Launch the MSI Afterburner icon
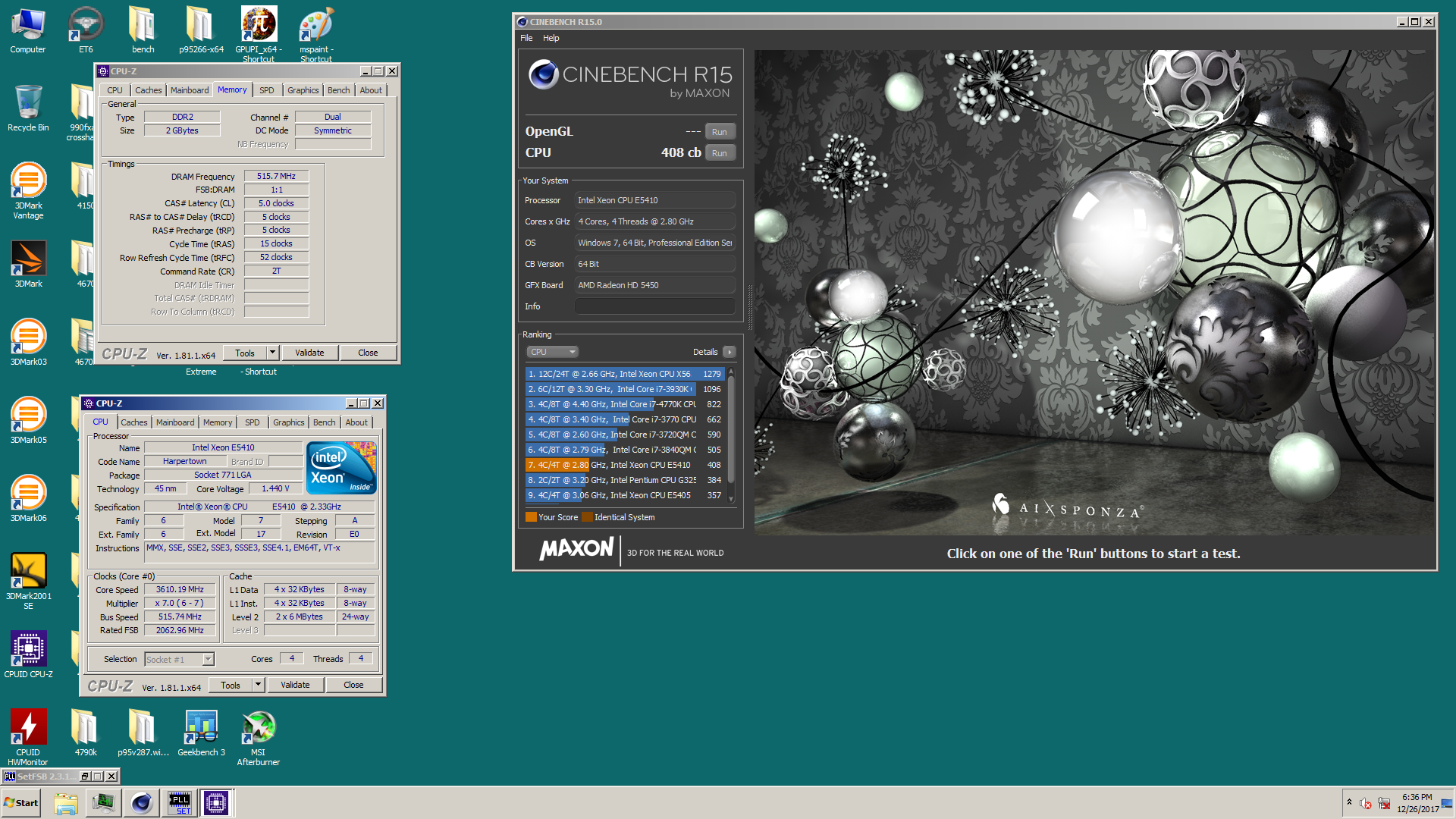1456x819 pixels. (x=259, y=736)
